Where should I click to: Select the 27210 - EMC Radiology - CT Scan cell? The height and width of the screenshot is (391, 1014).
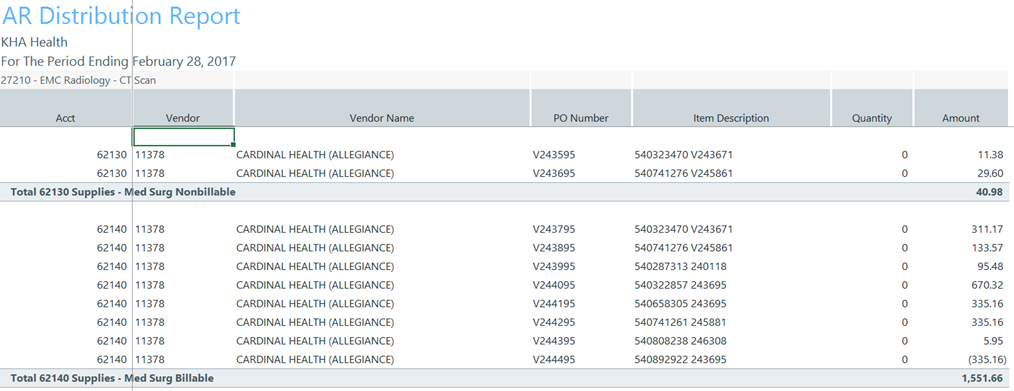pos(78,81)
